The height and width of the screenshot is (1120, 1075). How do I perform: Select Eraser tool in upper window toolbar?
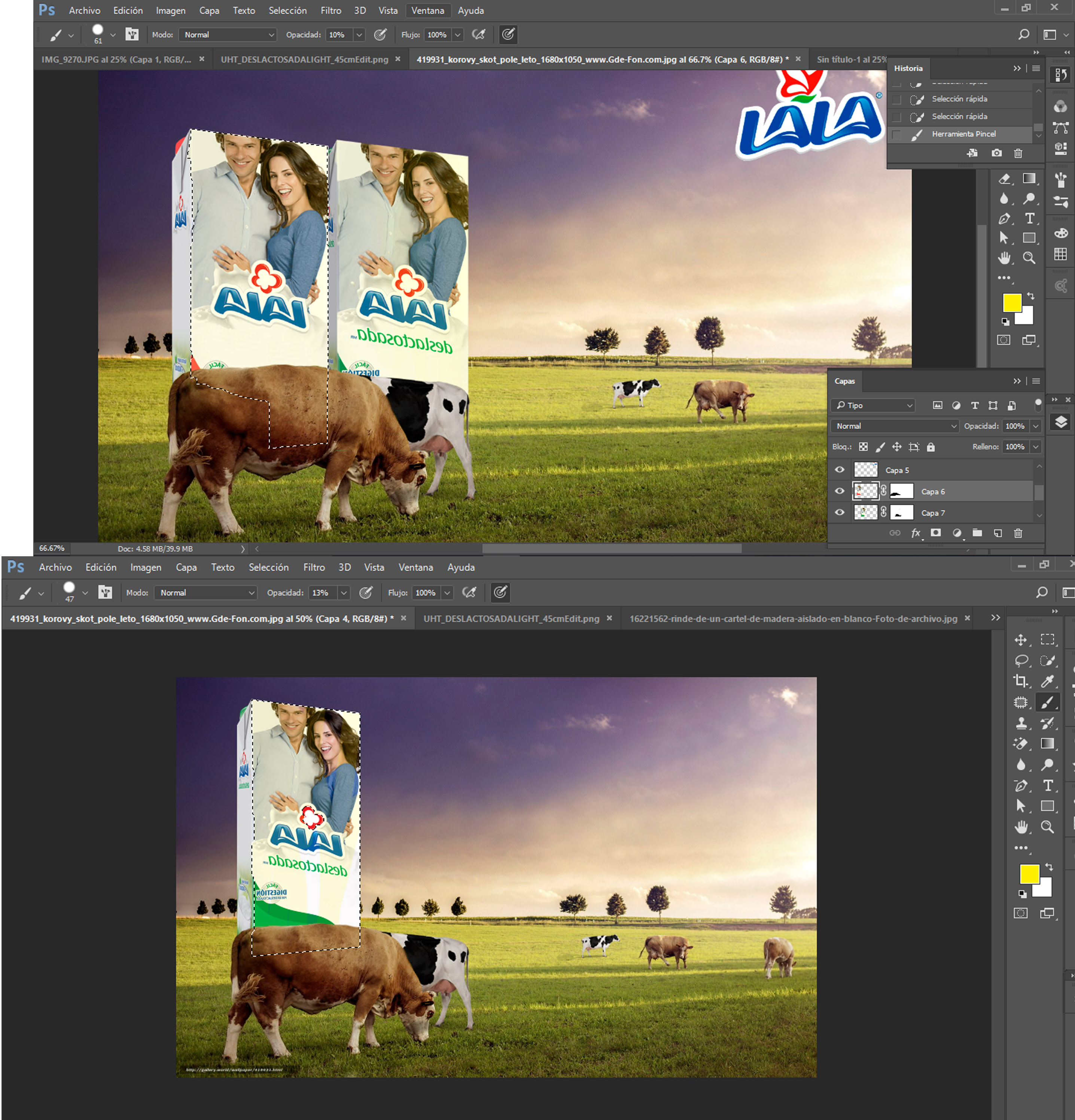click(x=1004, y=179)
